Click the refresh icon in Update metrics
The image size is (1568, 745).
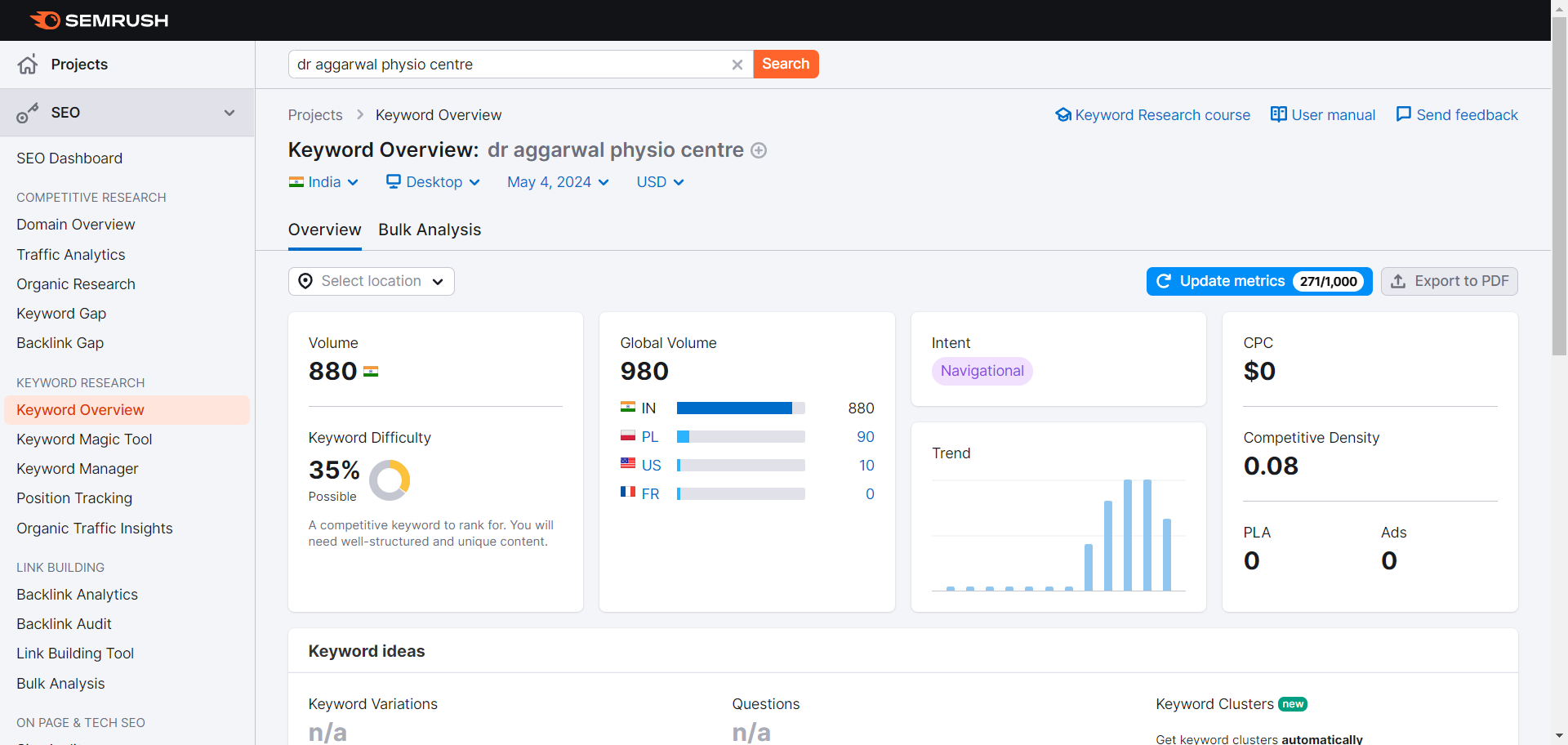coord(1164,281)
